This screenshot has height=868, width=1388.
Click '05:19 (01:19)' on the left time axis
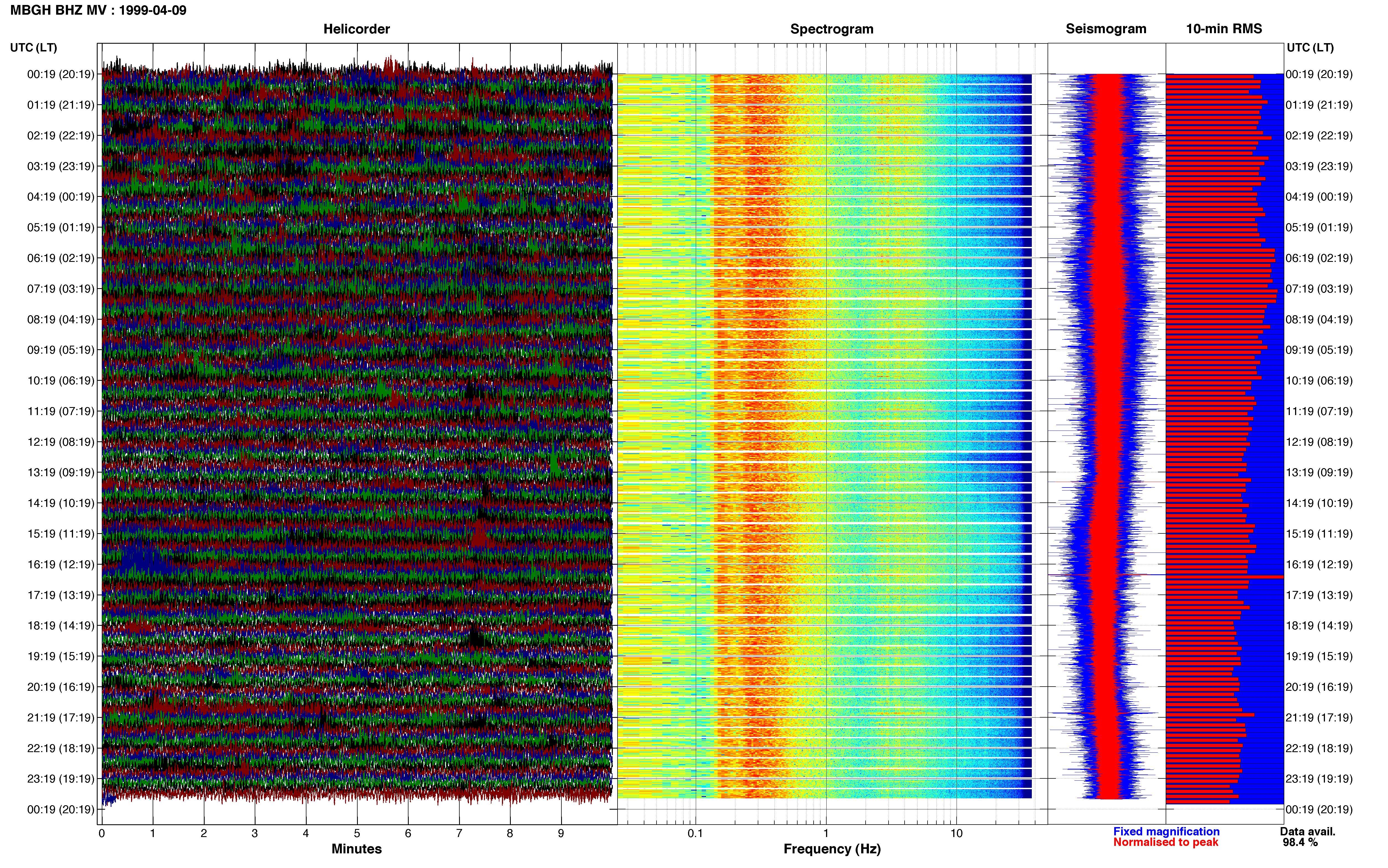pyautogui.click(x=61, y=227)
